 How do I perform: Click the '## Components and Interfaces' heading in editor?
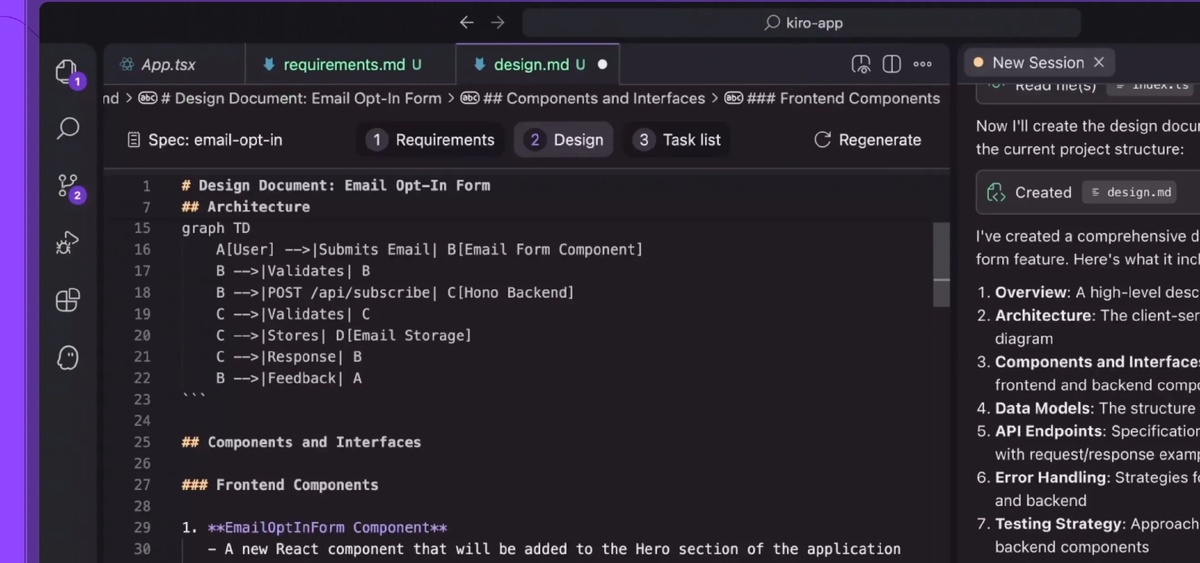302,442
